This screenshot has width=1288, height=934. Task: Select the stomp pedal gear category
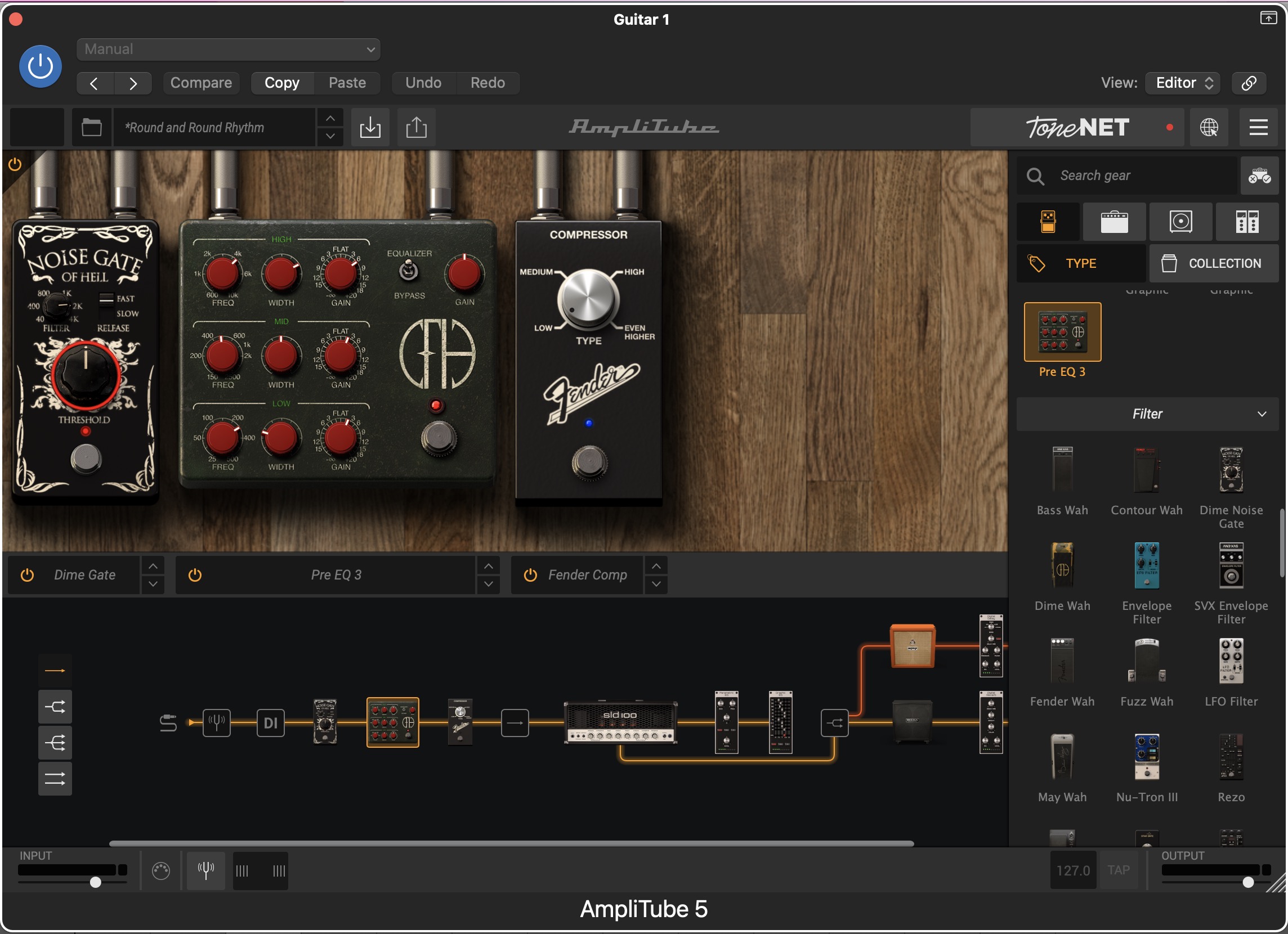click(x=1048, y=222)
